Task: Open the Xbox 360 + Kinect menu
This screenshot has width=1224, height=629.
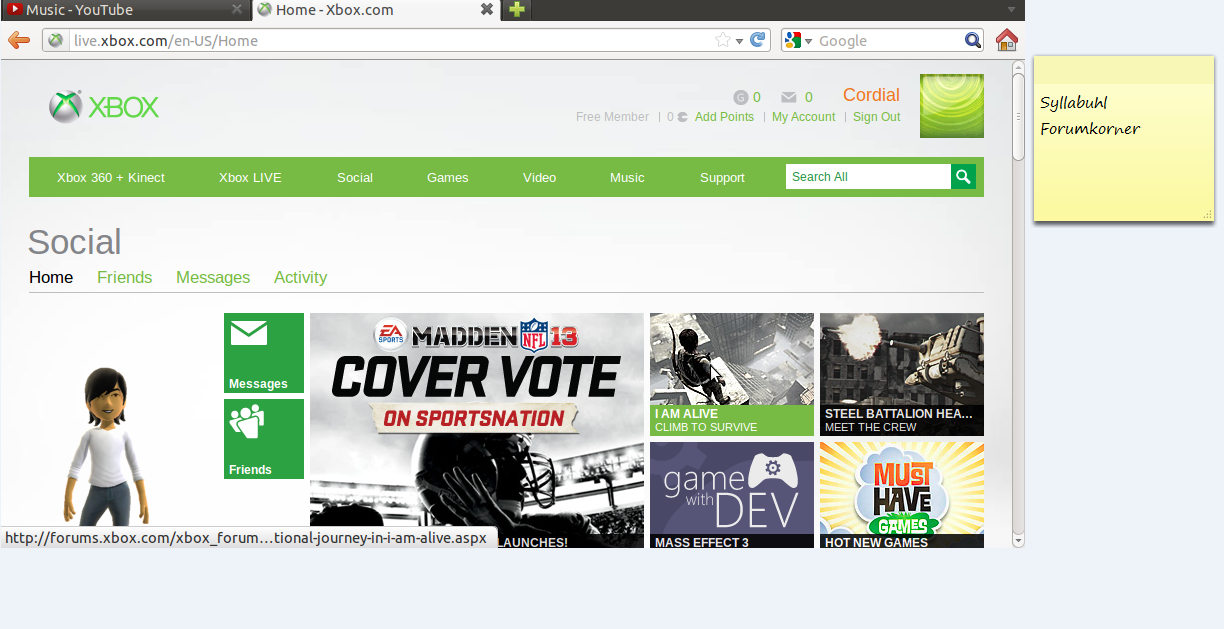Action: coord(111,177)
